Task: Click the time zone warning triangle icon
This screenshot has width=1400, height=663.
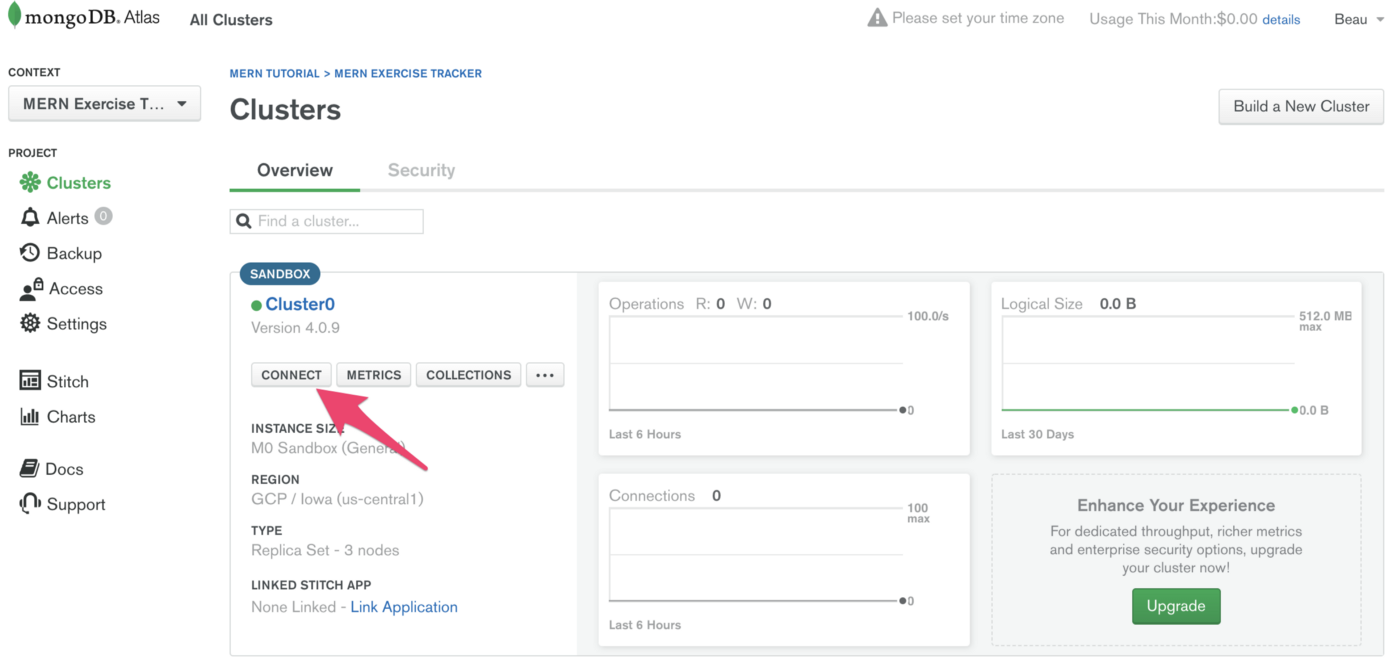Action: coord(877,18)
